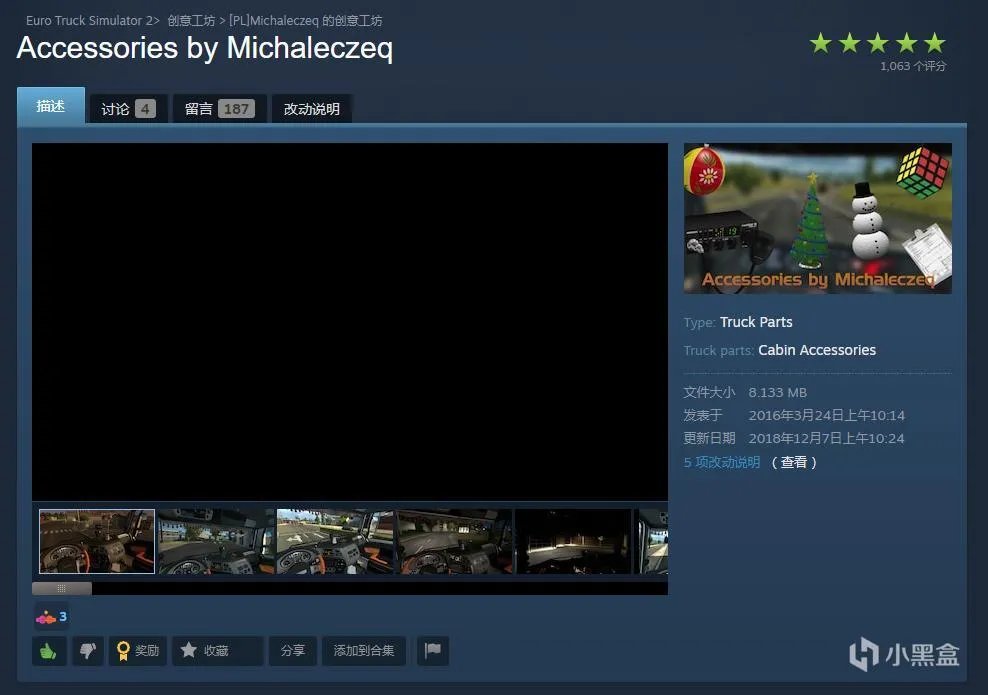Open the 分享 share button

click(293, 651)
